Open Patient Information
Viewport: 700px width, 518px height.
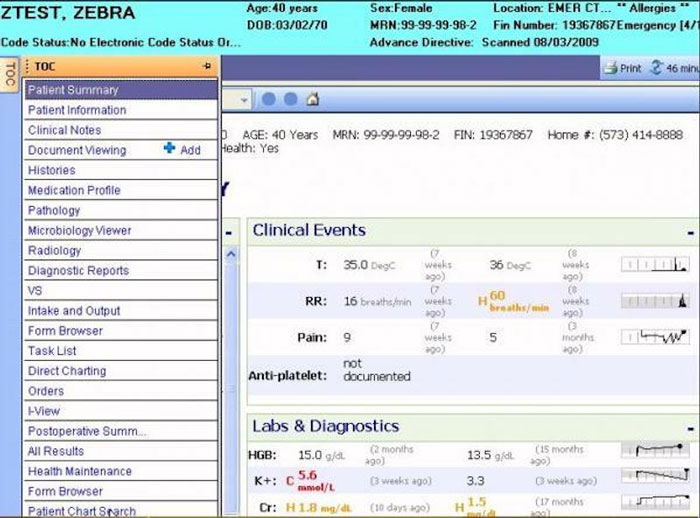[121, 110]
